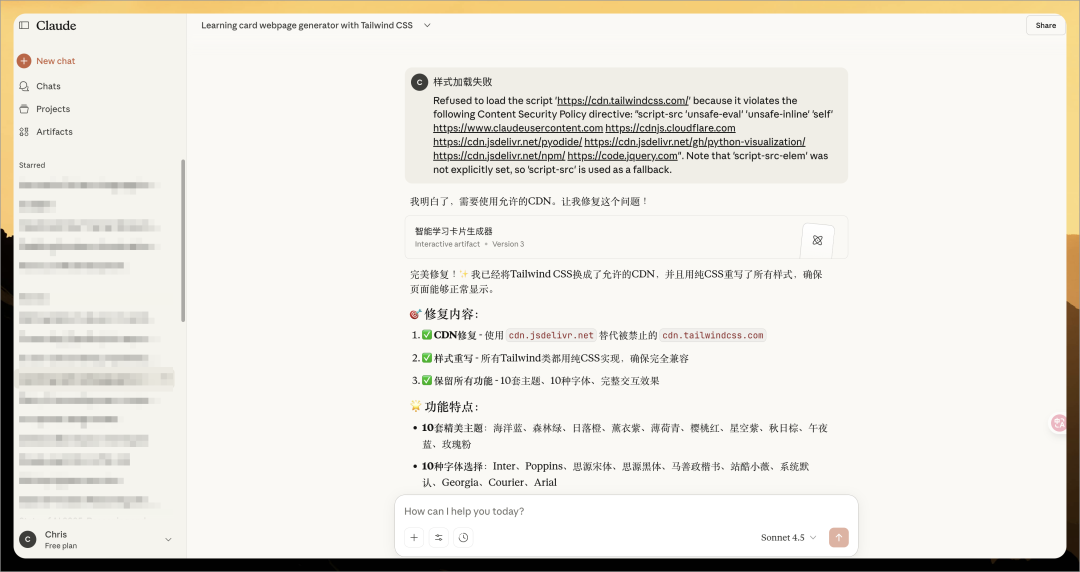Open the cdn.jsdelivr.net/gh/python-visualization link
The height and width of the screenshot is (572, 1080).
click(695, 142)
